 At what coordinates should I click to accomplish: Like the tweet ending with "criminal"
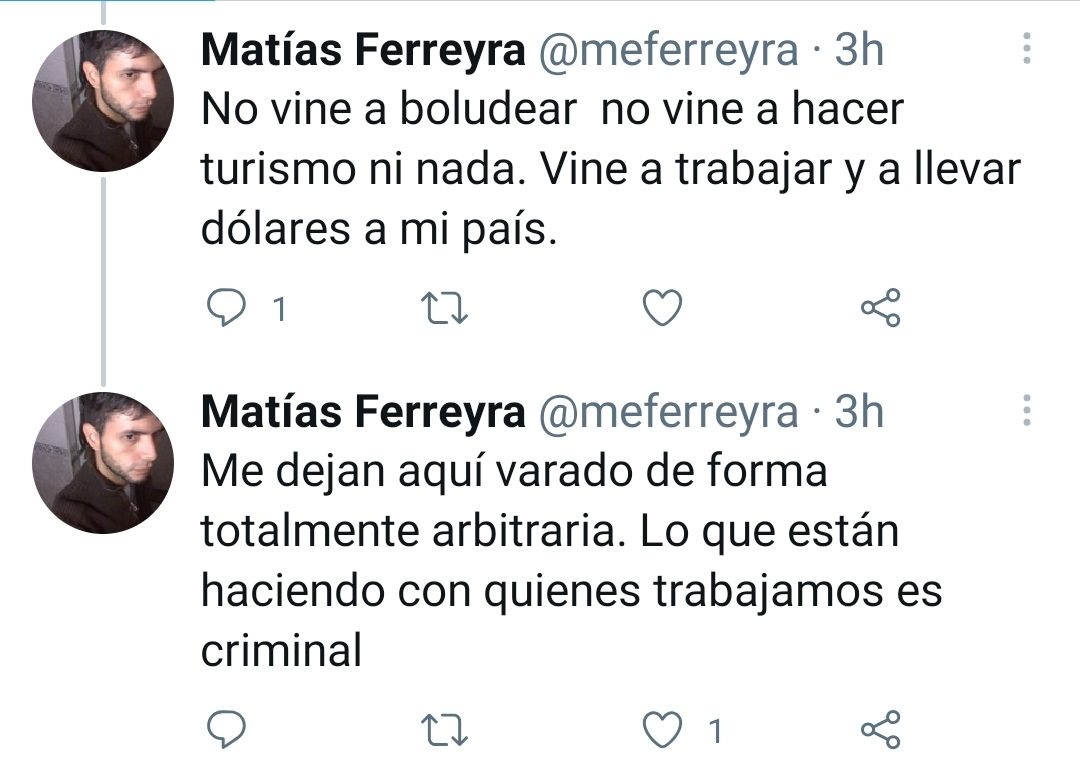[x=661, y=730]
